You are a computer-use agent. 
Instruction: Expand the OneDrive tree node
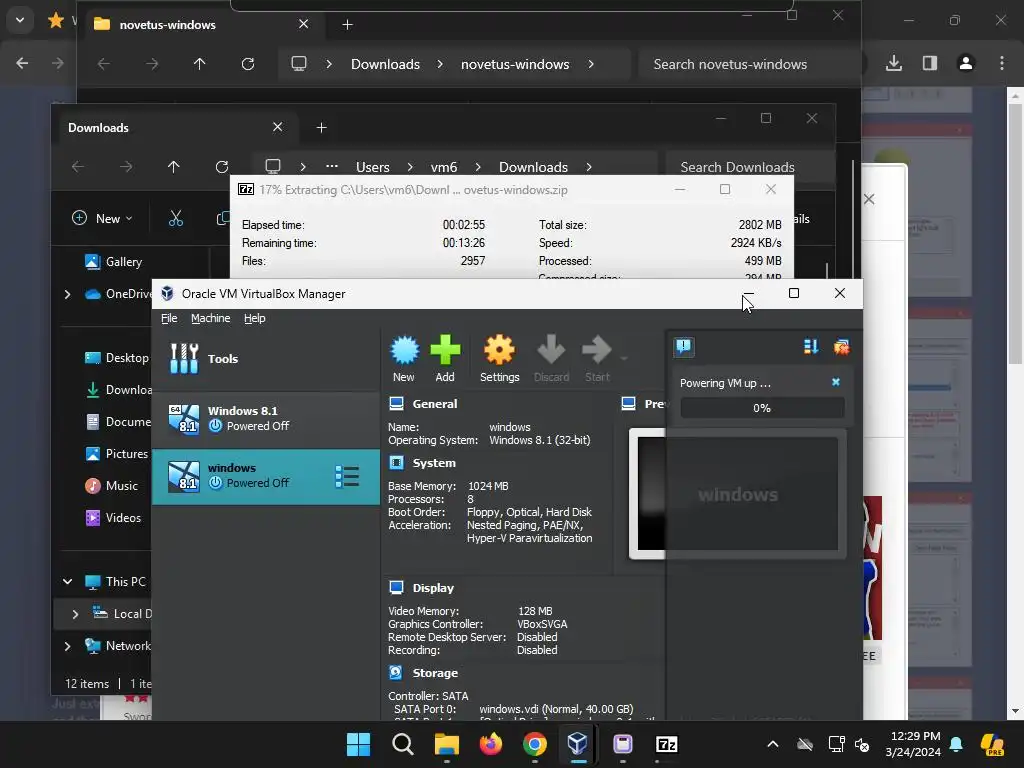click(67, 295)
